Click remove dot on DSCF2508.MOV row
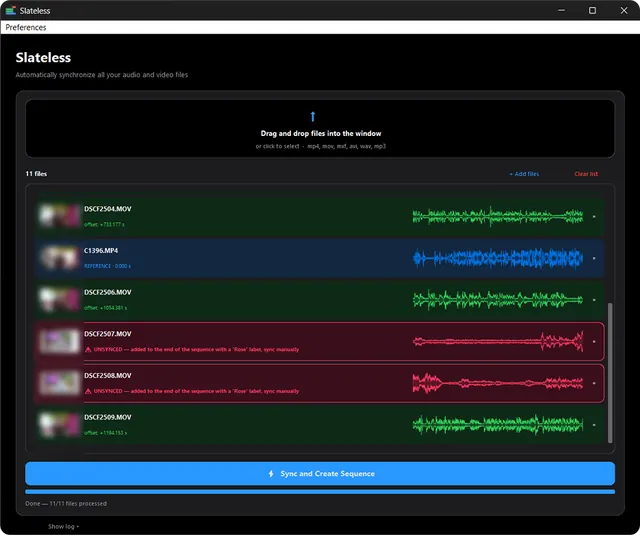Viewport: 640px width, 535px height. click(x=594, y=383)
